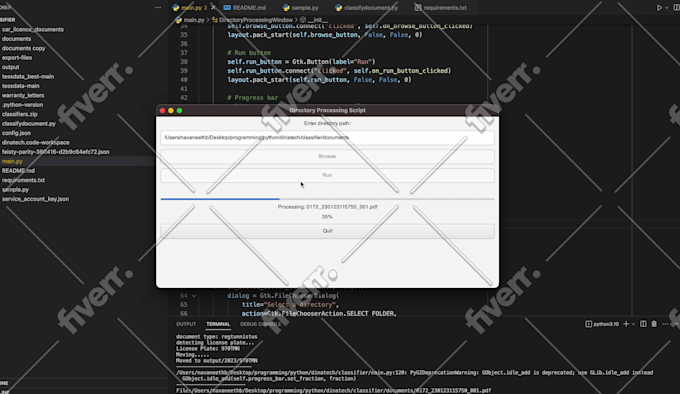Open the run options dropdown beside the play icon

(667, 7)
